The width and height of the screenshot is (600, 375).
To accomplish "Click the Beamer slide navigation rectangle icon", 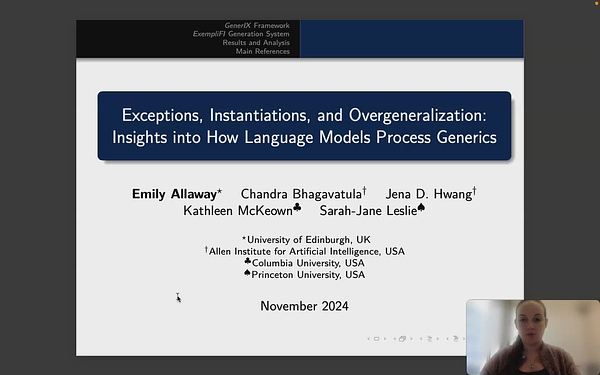I will pyautogui.click(x=377, y=339).
